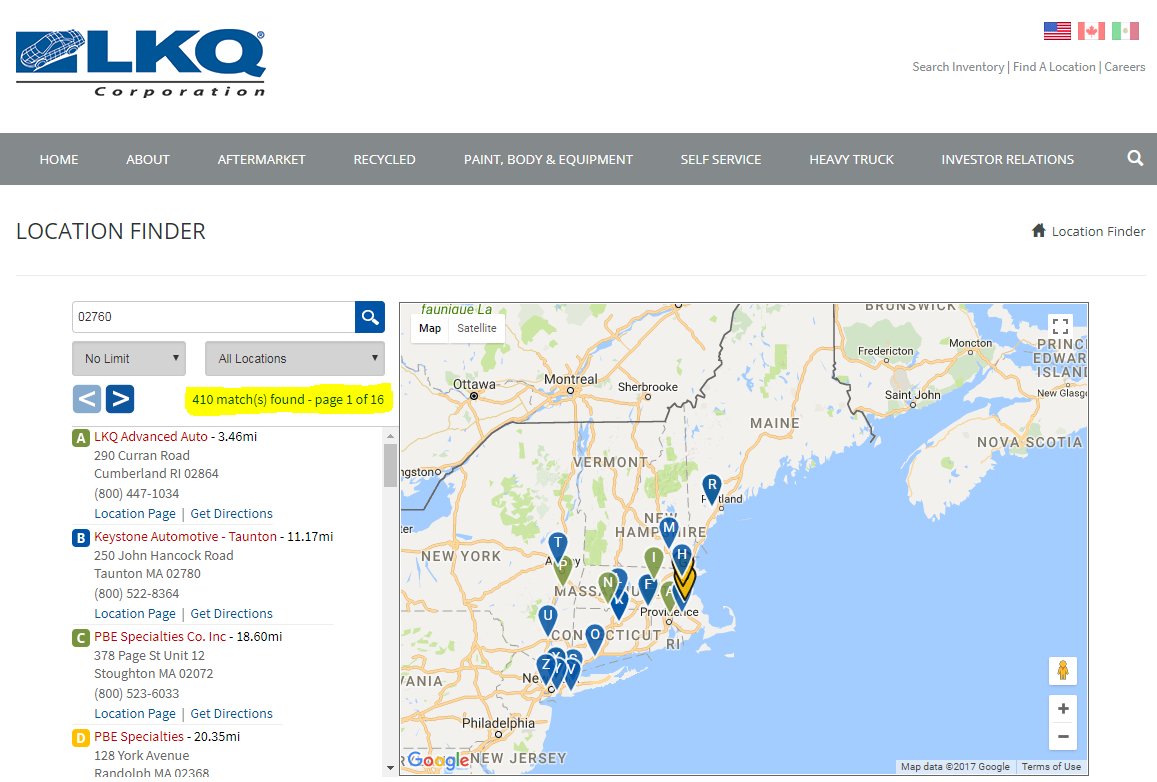Click map marker M in New Hampshire
Screen dimensions: 1157x782
coord(669,531)
